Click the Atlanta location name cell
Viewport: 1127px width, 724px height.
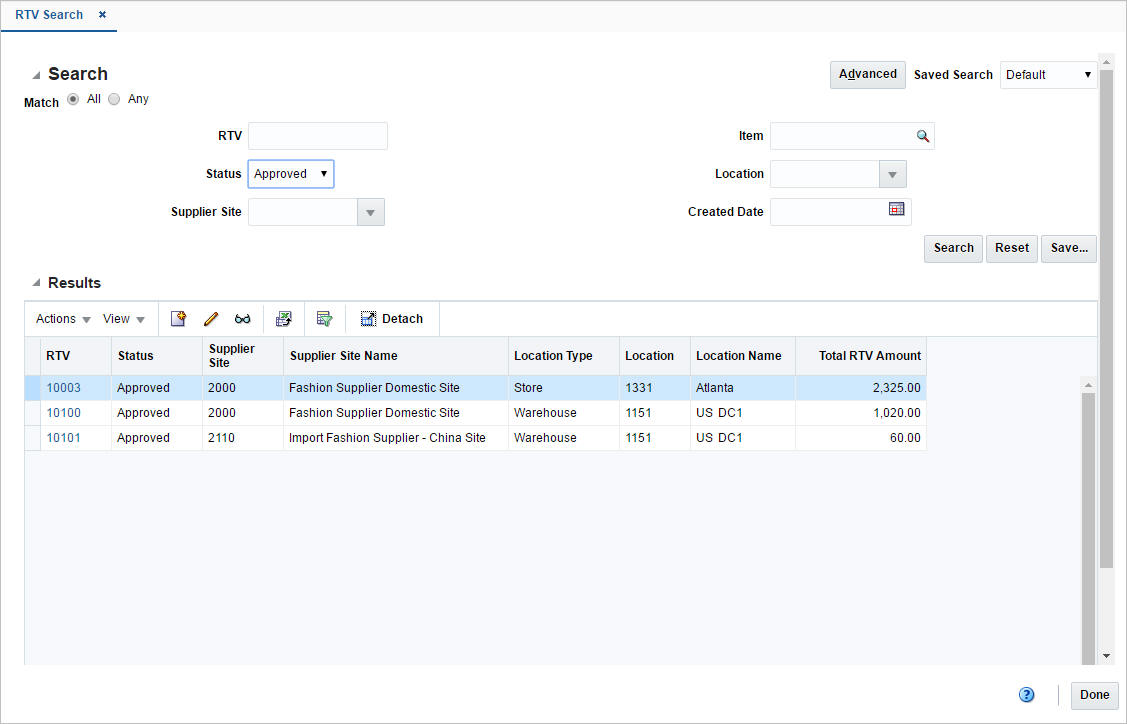click(x=743, y=388)
